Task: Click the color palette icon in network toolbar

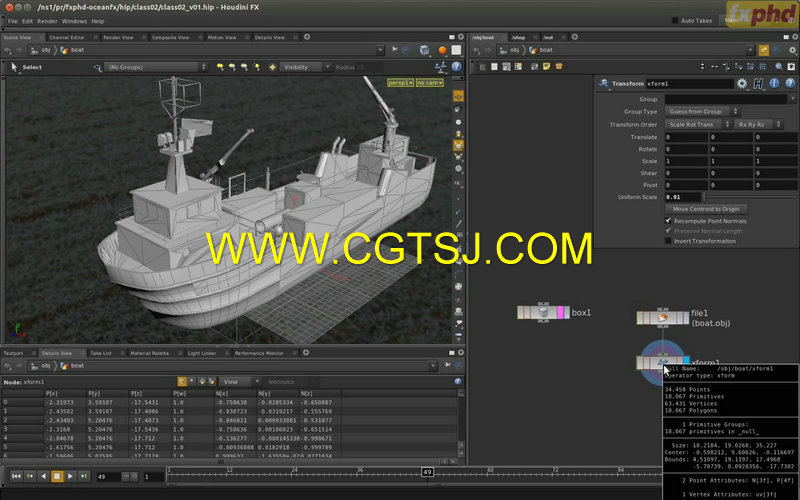Action: point(518,66)
